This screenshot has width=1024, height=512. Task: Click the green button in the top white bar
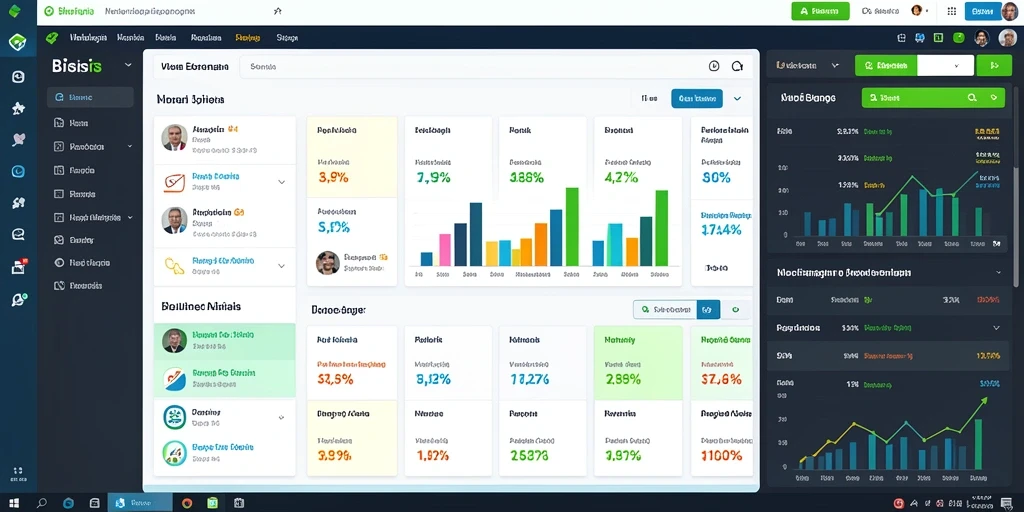click(820, 11)
